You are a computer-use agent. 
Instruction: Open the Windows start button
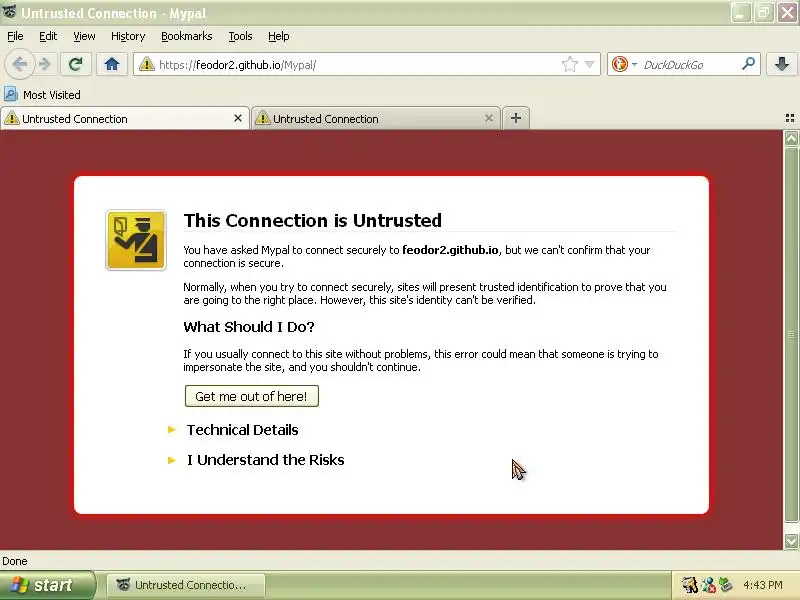coord(47,585)
